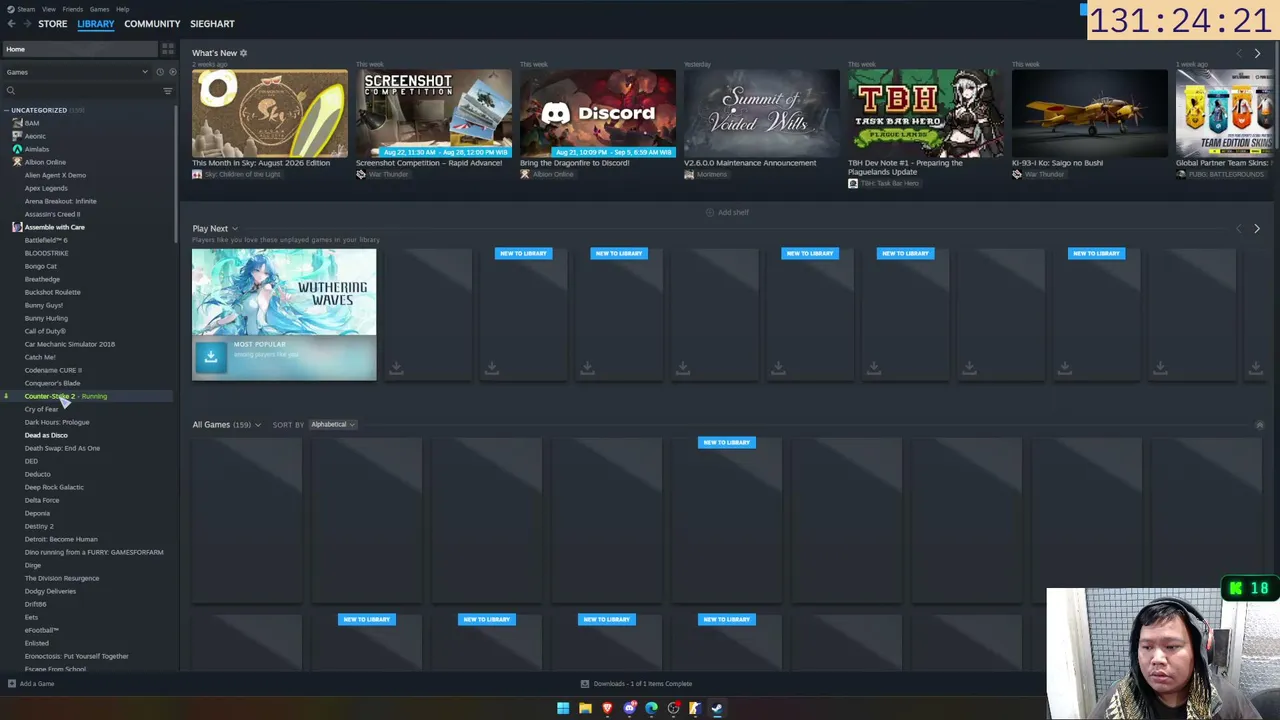1280x720 pixels.
Task: Switch the library to grid view
Action: 168,49
